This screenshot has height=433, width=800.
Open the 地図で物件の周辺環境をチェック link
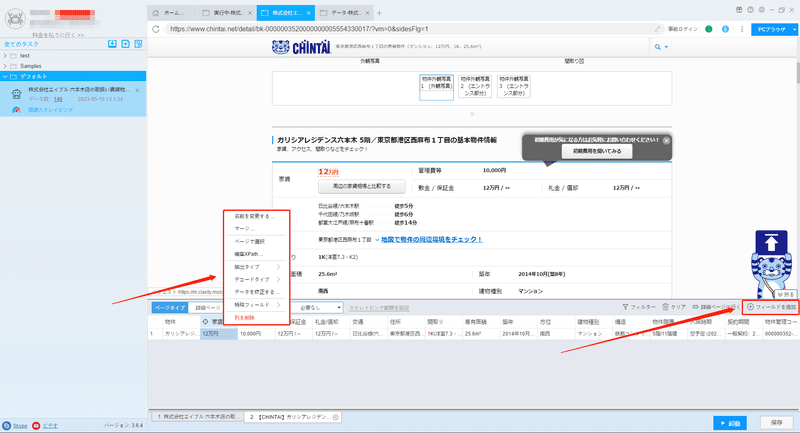[432, 239]
